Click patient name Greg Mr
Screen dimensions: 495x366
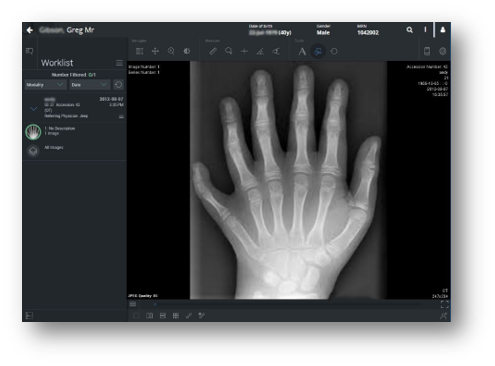tap(80, 30)
